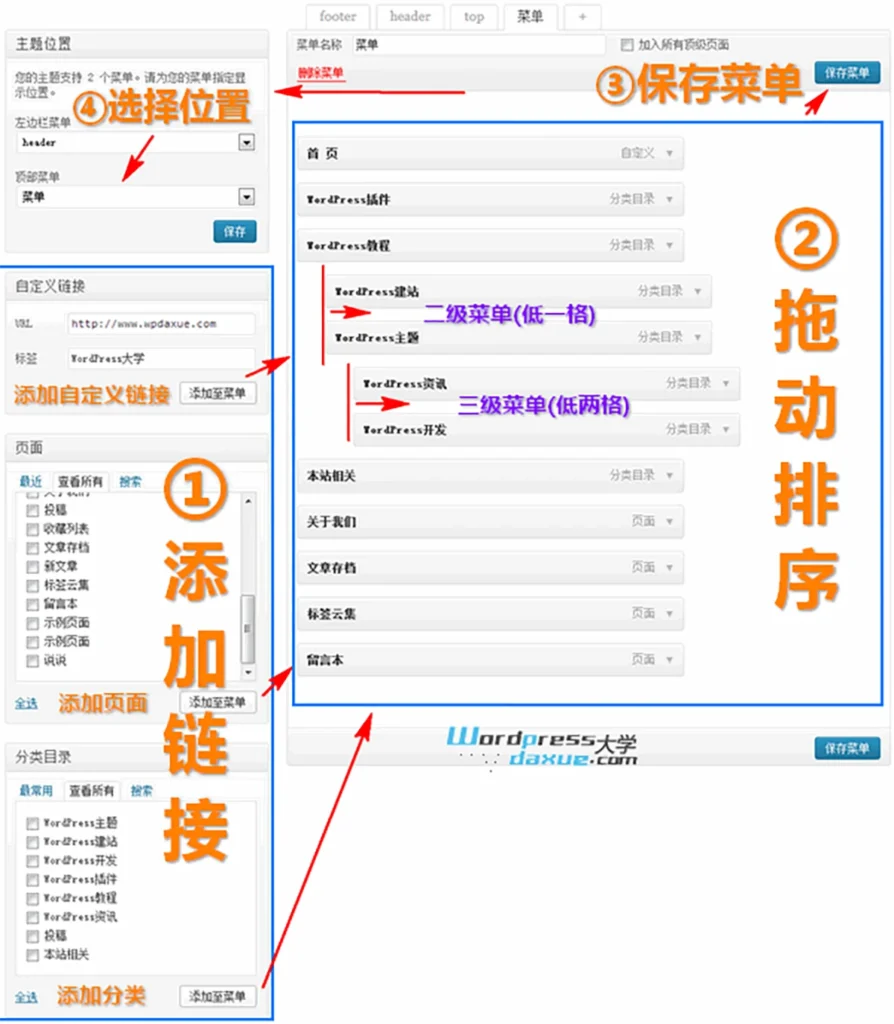The height and width of the screenshot is (1024, 894).
Task: Open the 顶部菜单 dropdown in theme locations
Action: tap(246, 197)
